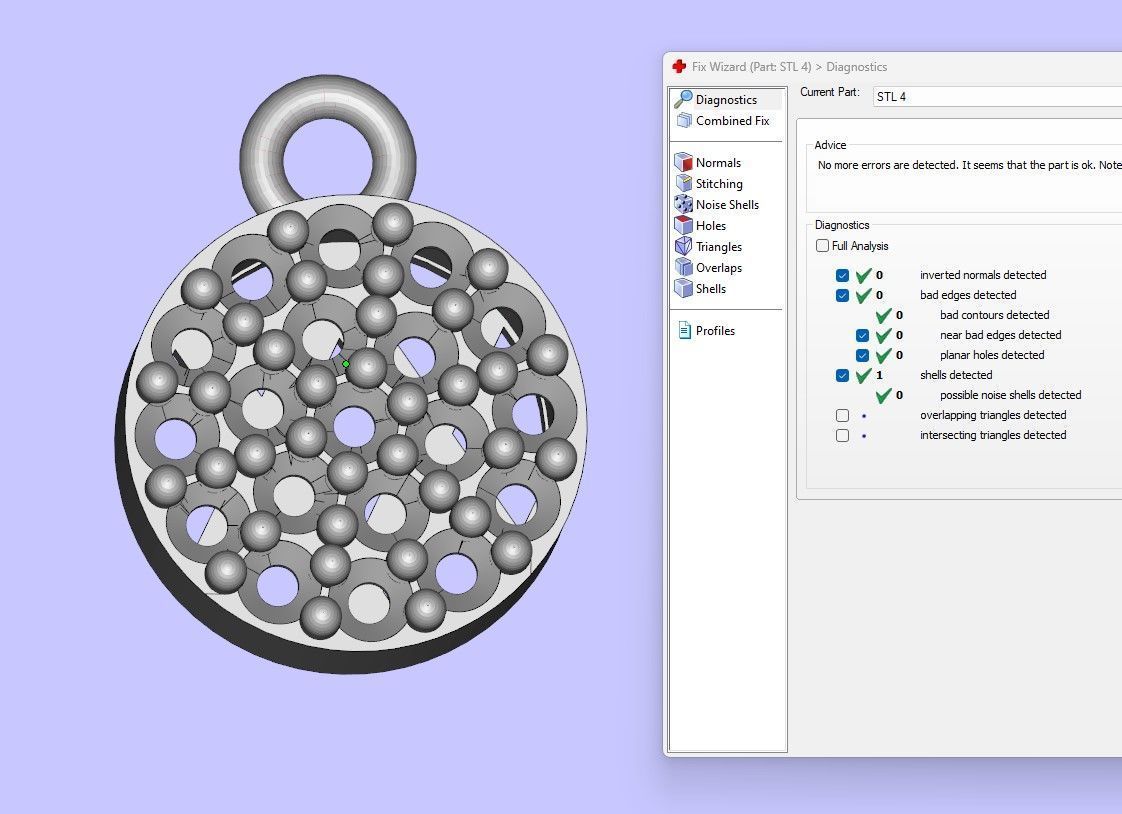Screen dimensions: 1122x814
Task: Open the Holes fix icon
Action: (x=683, y=225)
